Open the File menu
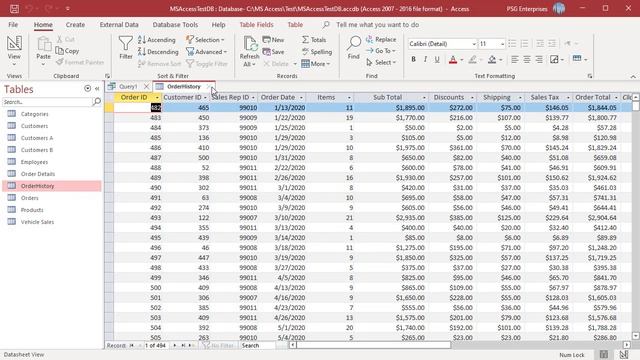This screenshot has width=640, height=360. (13, 25)
